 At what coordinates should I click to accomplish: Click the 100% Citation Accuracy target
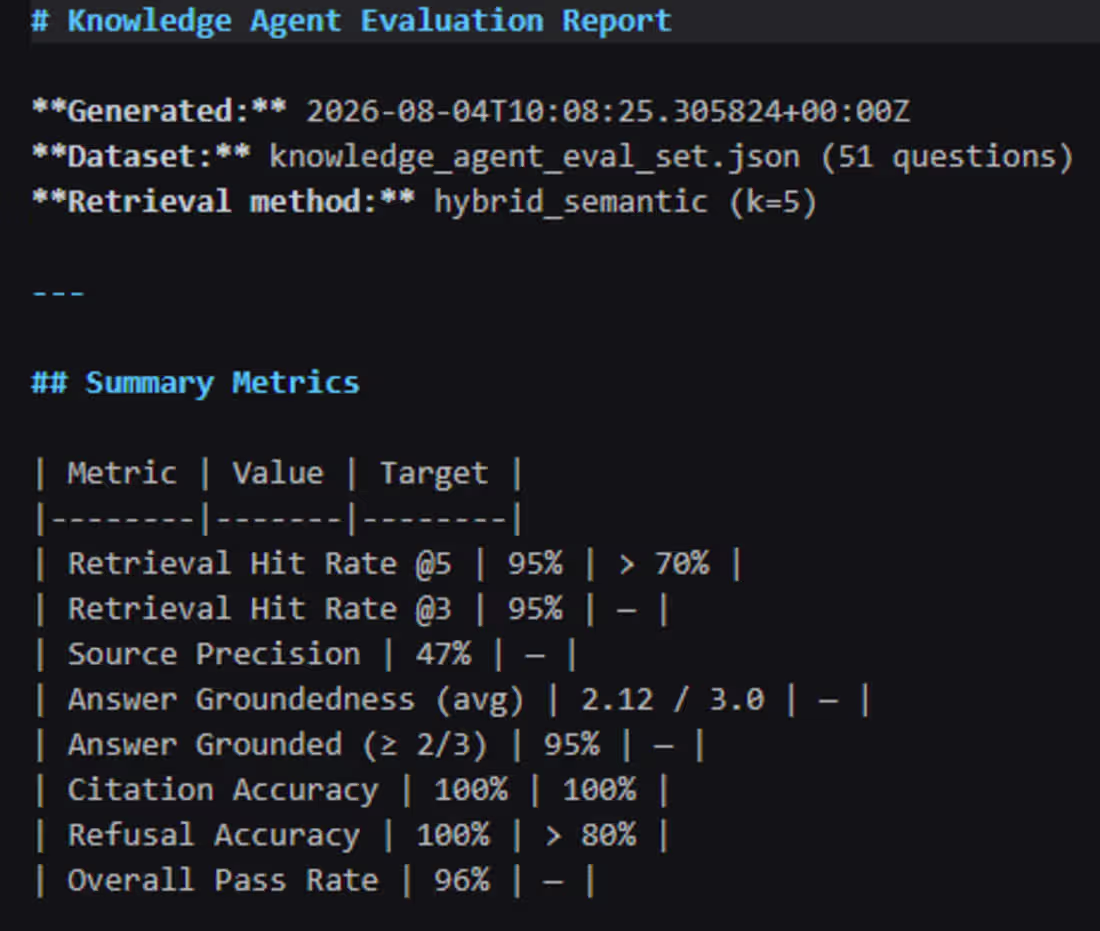[x=600, y=791]
